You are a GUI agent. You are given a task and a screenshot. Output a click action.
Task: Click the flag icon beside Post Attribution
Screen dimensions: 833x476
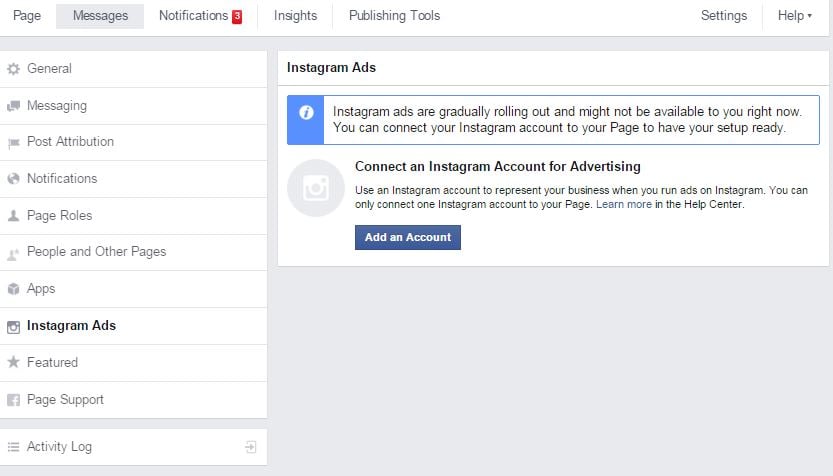click(x=13, y=142)
